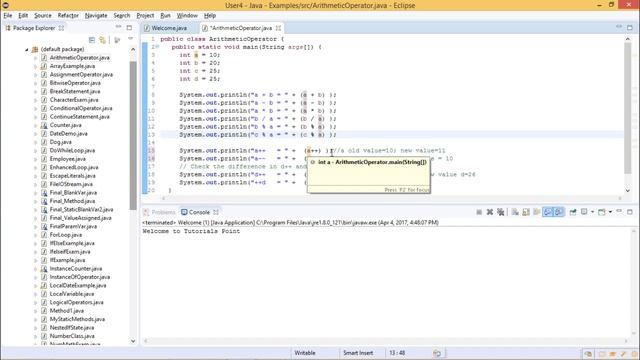Viewport: 640px width, 360px height.
Task: Toggle Scroll Lock in the Console toolbar
Action: tap(526, 212)
